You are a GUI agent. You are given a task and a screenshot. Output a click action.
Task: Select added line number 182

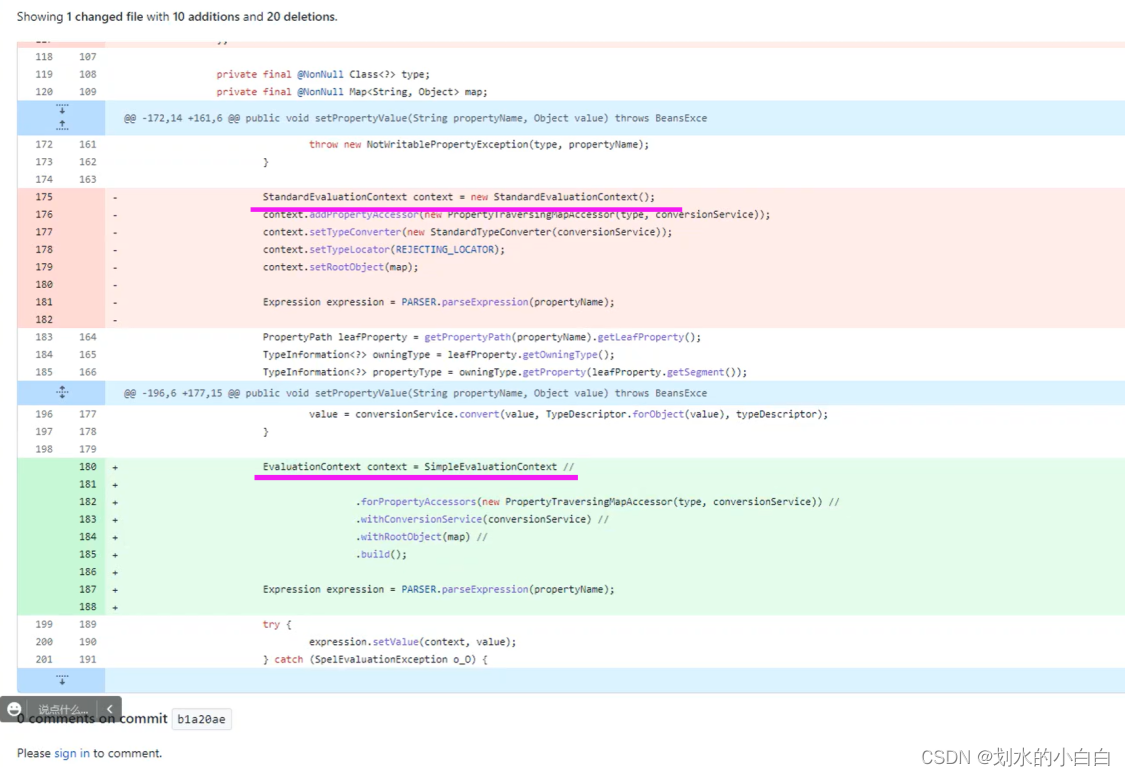pyautogui.click(x=88, y=502)
